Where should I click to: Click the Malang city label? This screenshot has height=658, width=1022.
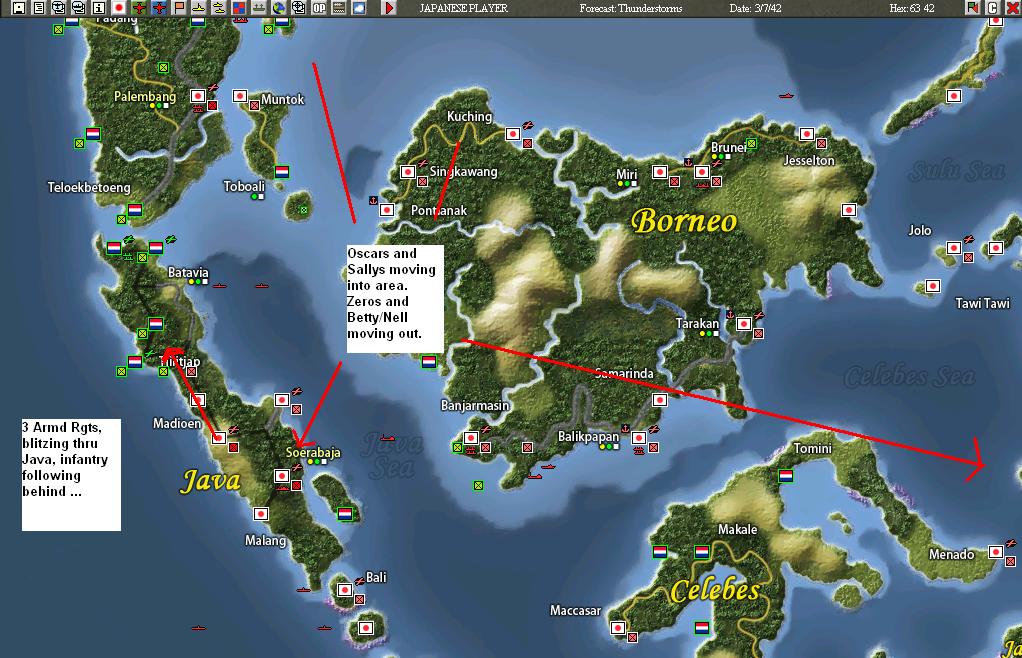[x=265, y=540]
